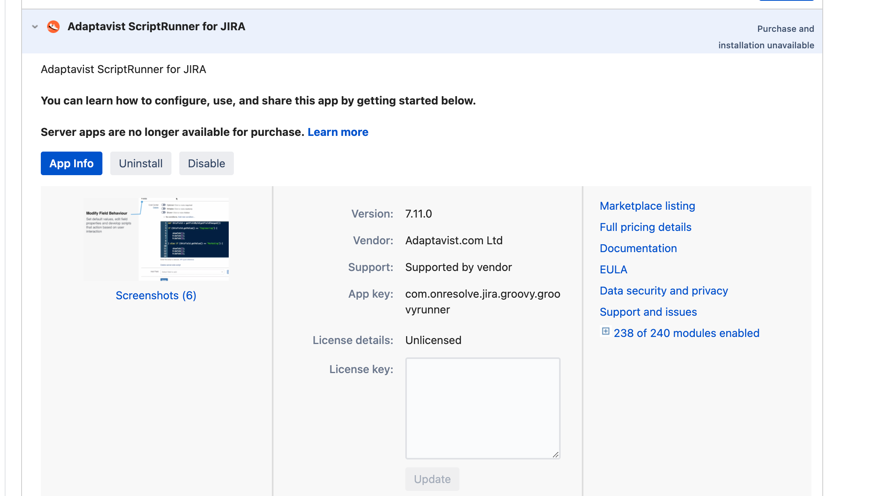The image size is (871, 496).
Task: Open the Documentation link
Action: [638, 248]
